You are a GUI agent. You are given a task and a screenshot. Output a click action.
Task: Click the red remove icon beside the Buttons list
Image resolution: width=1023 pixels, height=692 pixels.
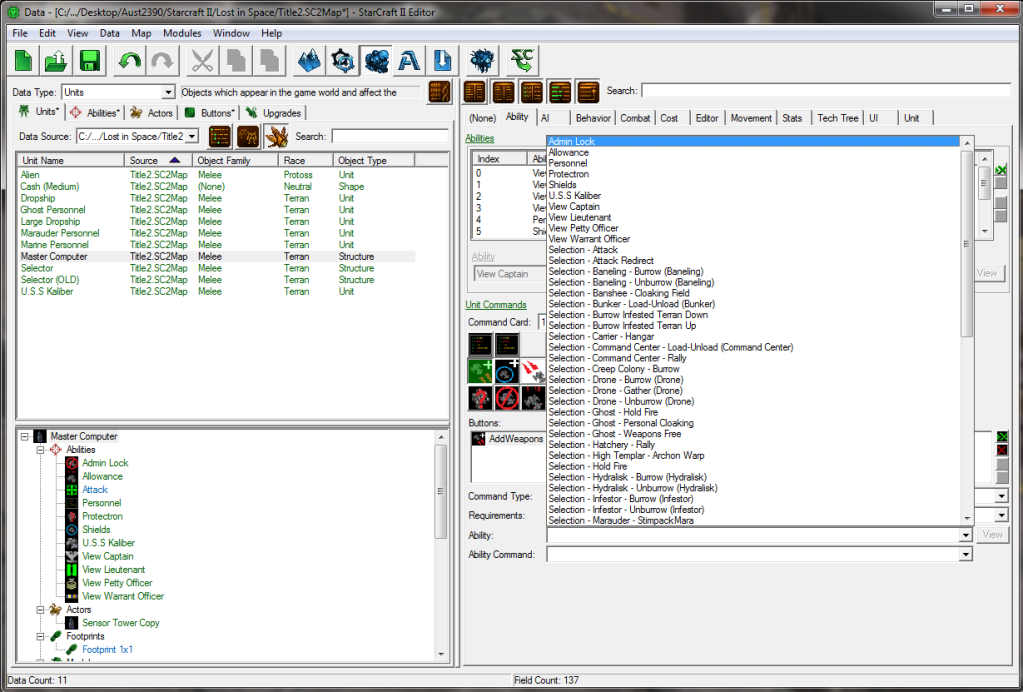(x=1002, y=450)
